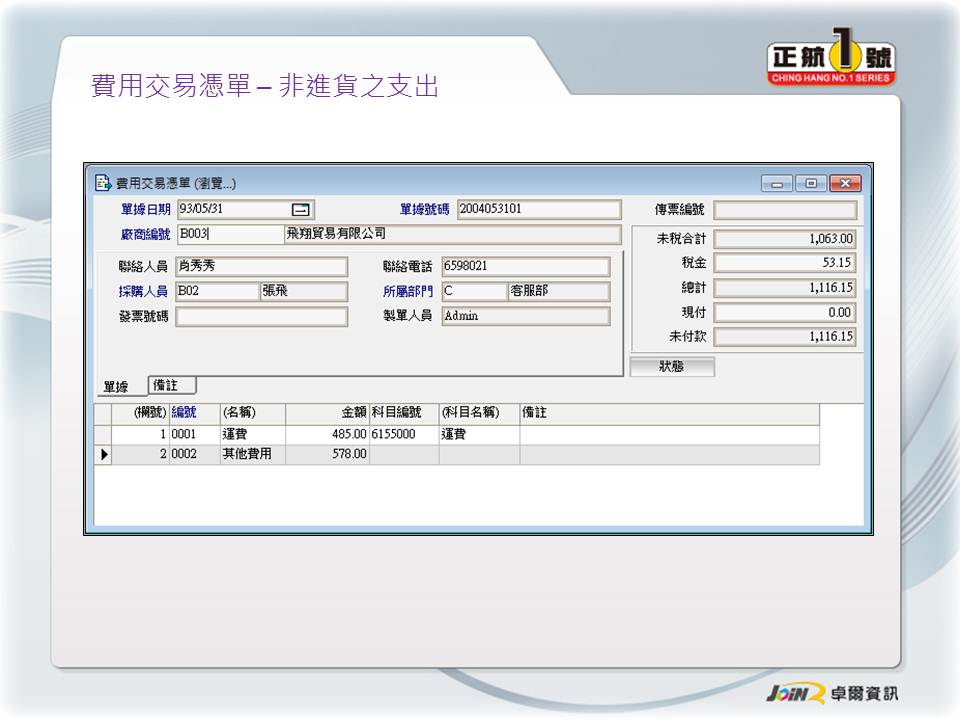Click the 單據號碼 field 2004053101
Screen dimensions: 960x720
(539, 210)
